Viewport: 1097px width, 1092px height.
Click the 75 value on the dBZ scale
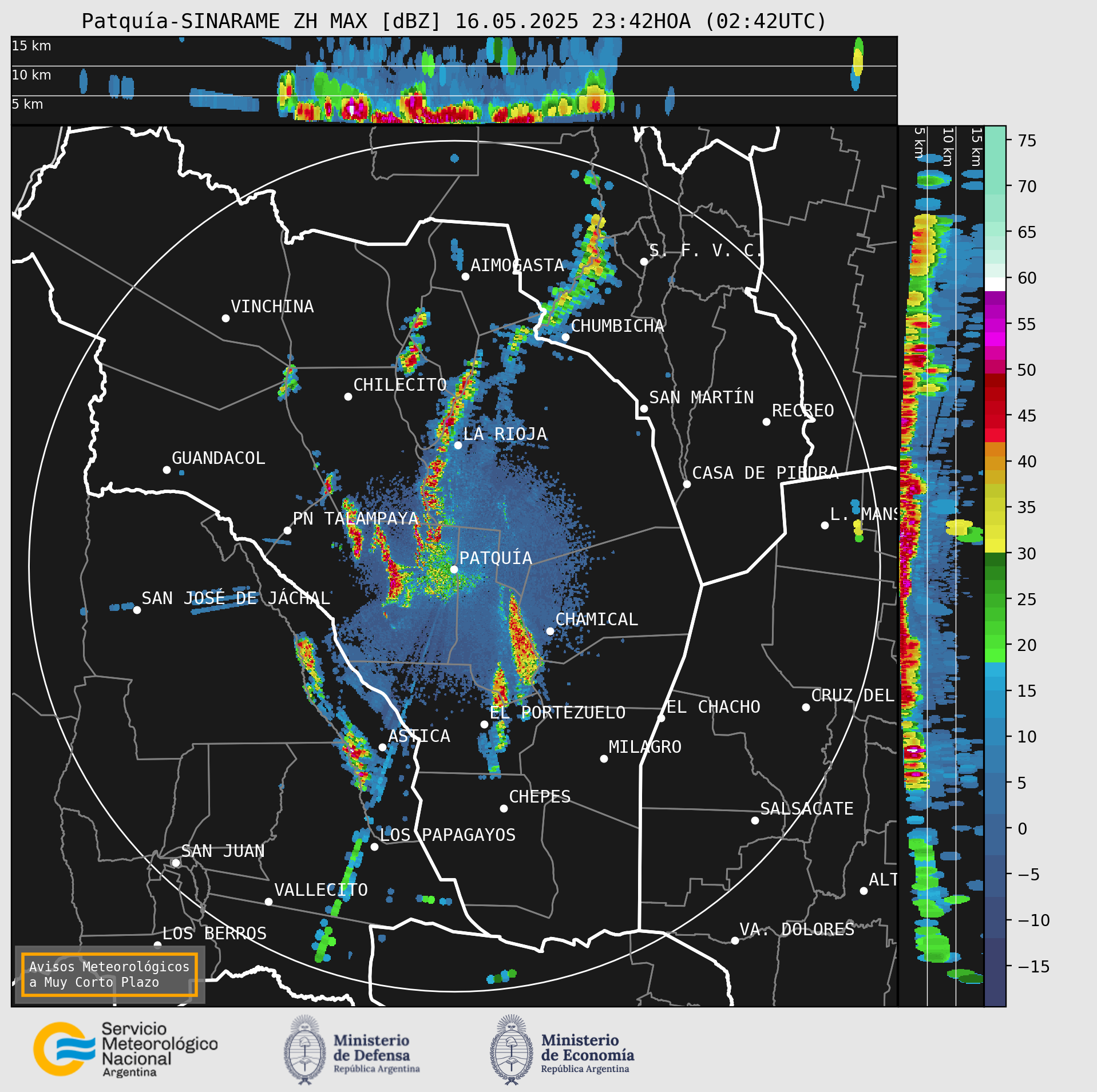(x=1027, y=140)
